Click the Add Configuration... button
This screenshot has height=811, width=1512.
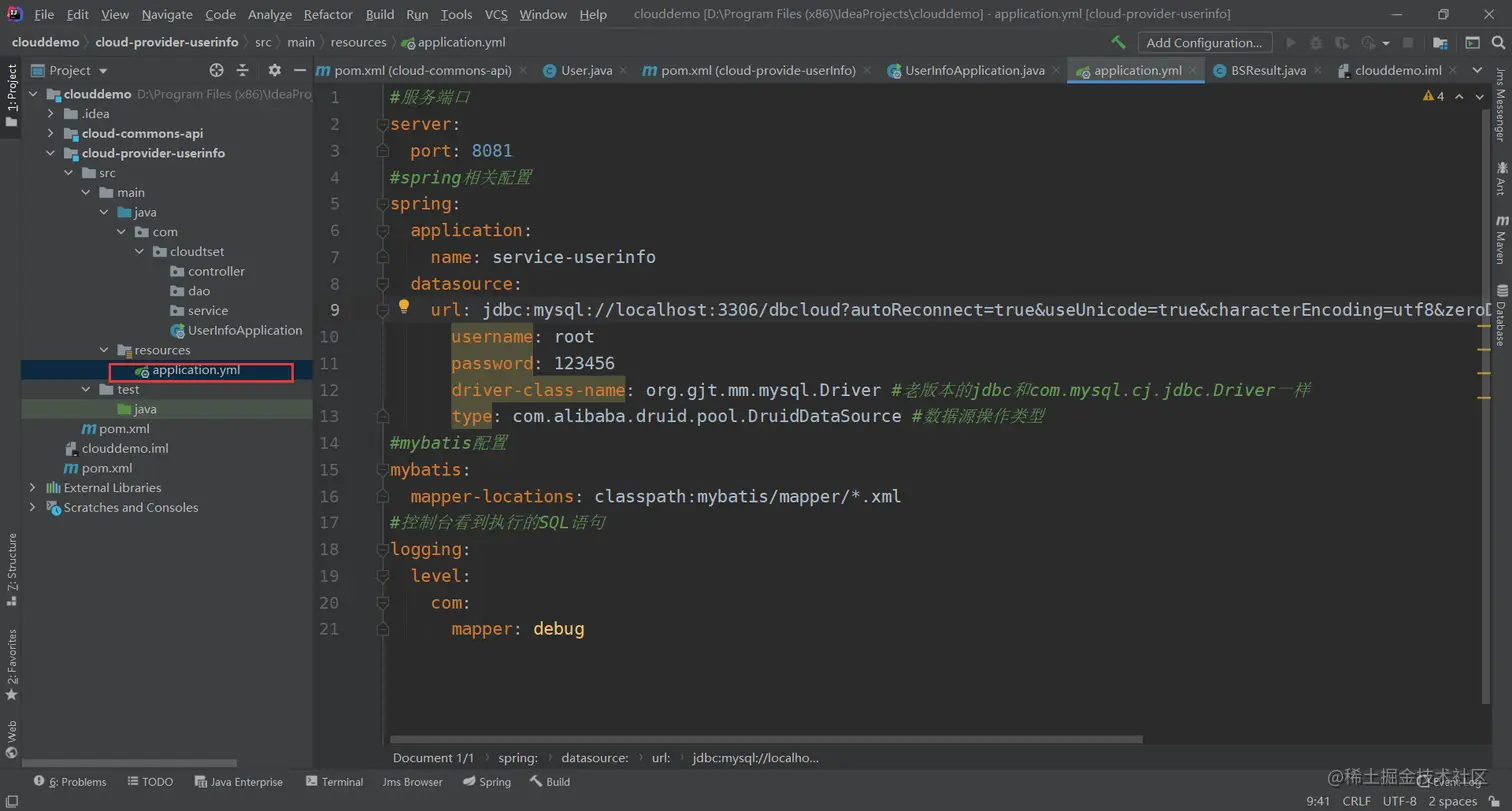coord(1204,42)
